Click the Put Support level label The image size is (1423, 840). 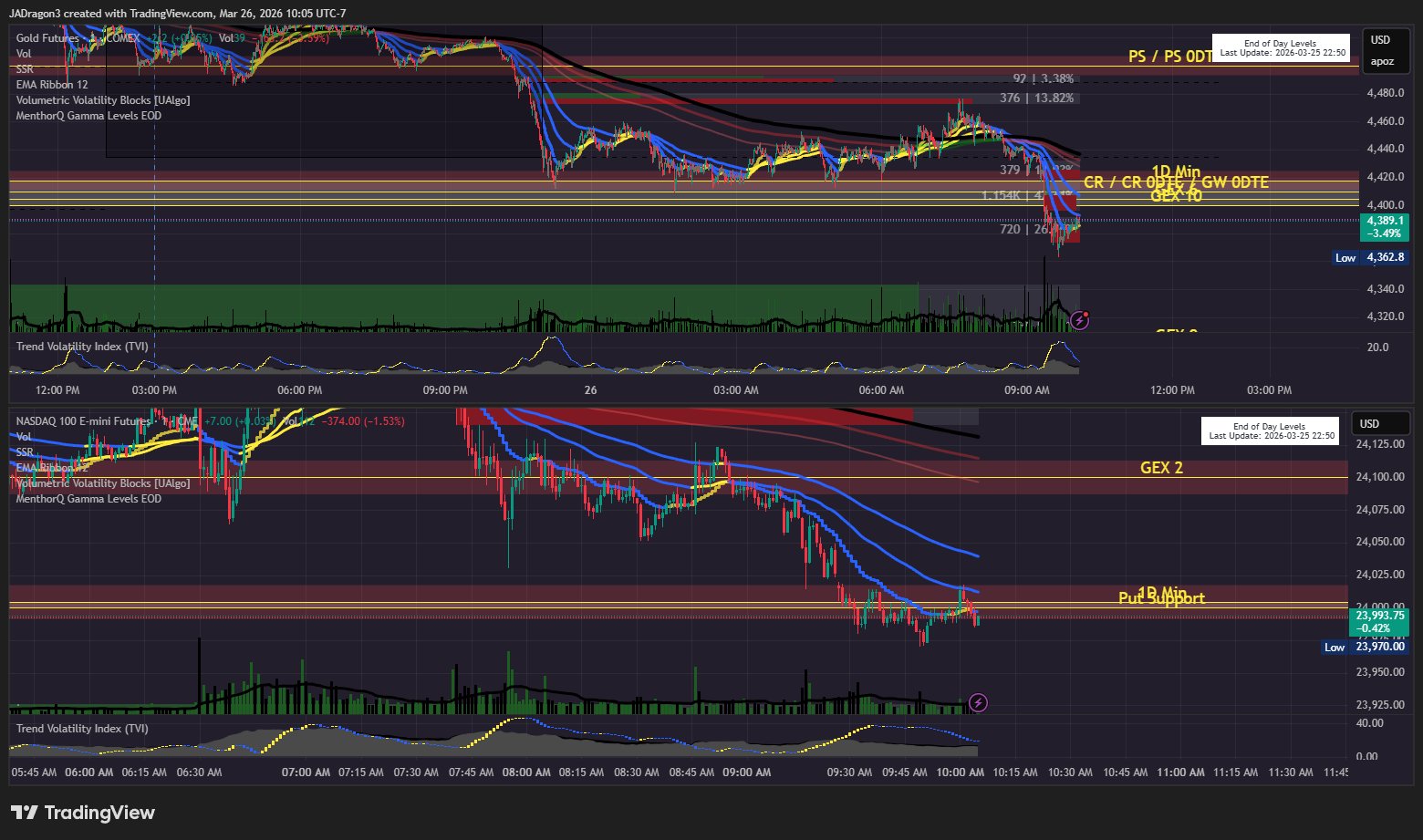[1161, 598]
